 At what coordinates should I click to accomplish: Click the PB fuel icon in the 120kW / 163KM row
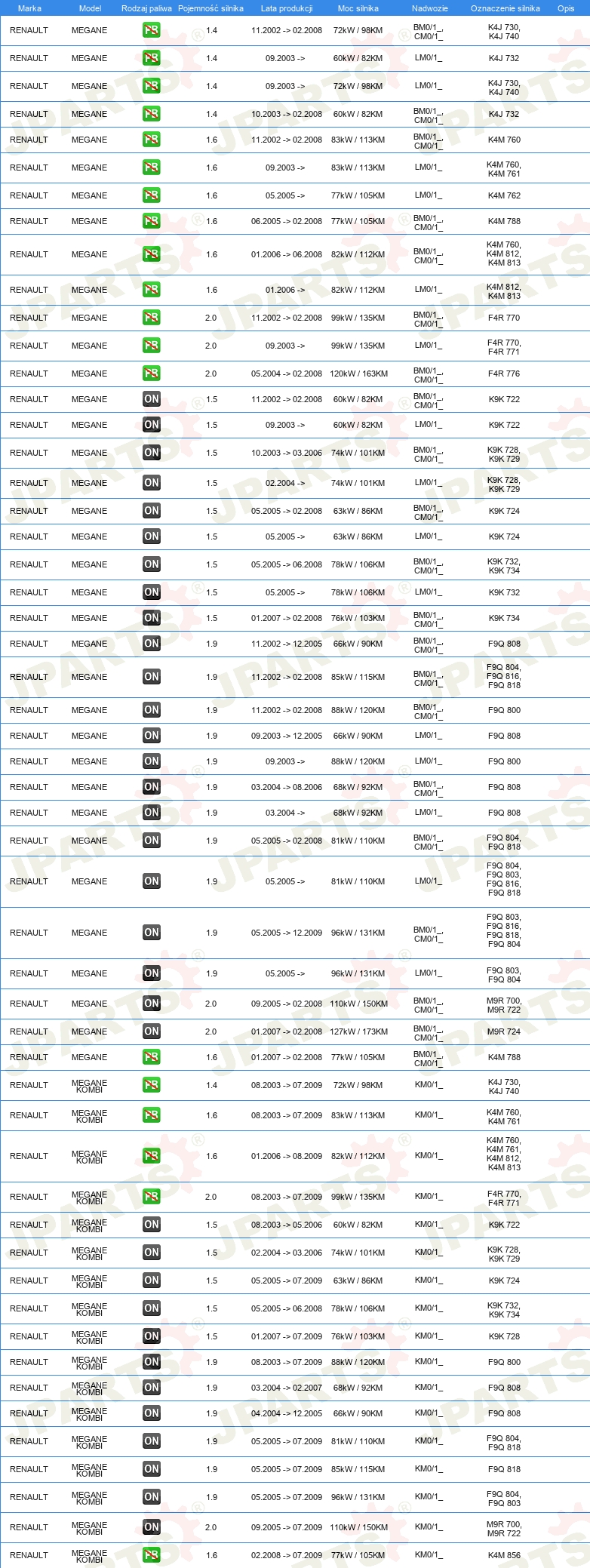[151, 374]
